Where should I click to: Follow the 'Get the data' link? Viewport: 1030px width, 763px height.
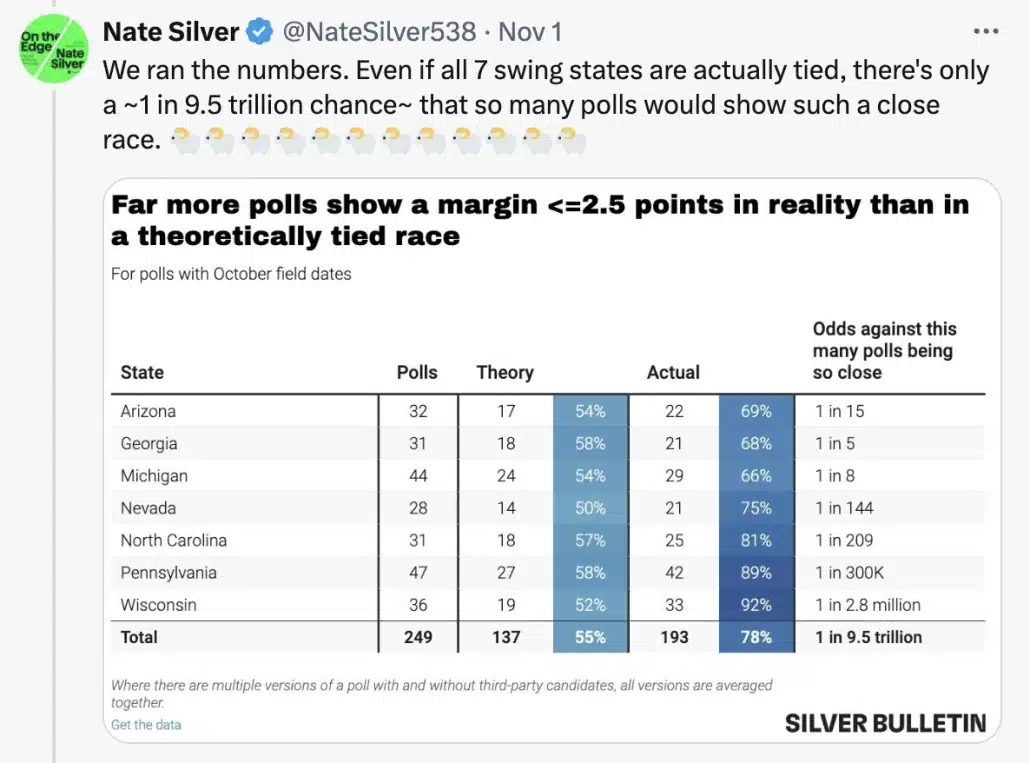(x=146, y=724)
